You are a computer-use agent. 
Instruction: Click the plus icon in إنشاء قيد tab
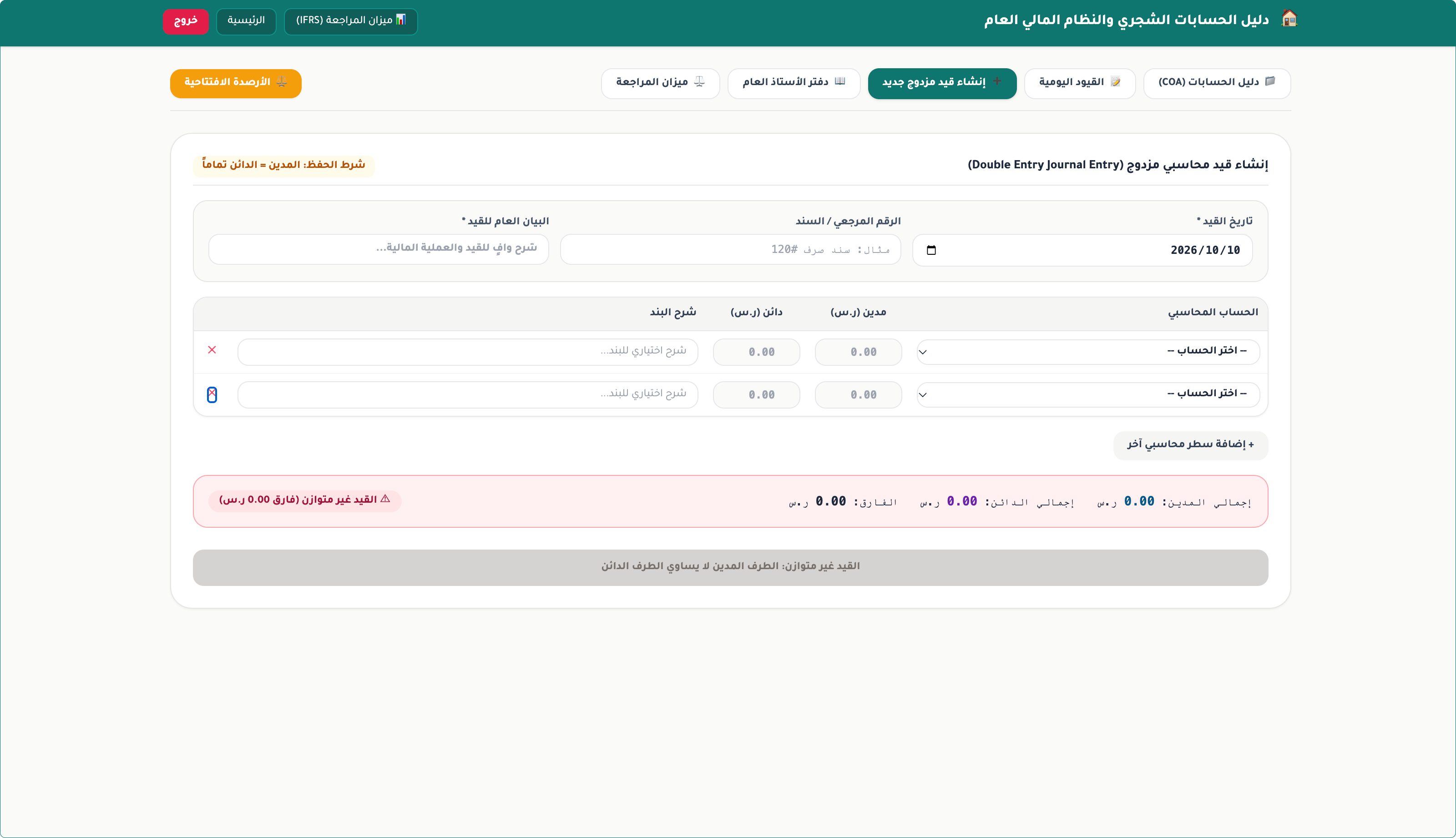click(x=997, y=81)
